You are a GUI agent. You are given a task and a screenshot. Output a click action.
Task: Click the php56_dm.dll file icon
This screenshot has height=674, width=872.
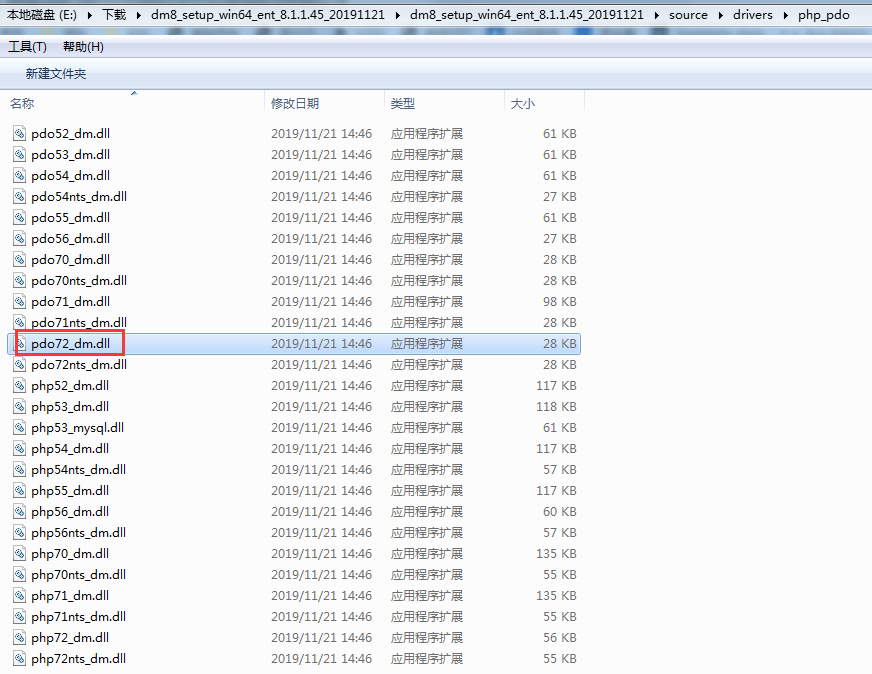pyautogui.click(x=19, y=512)
